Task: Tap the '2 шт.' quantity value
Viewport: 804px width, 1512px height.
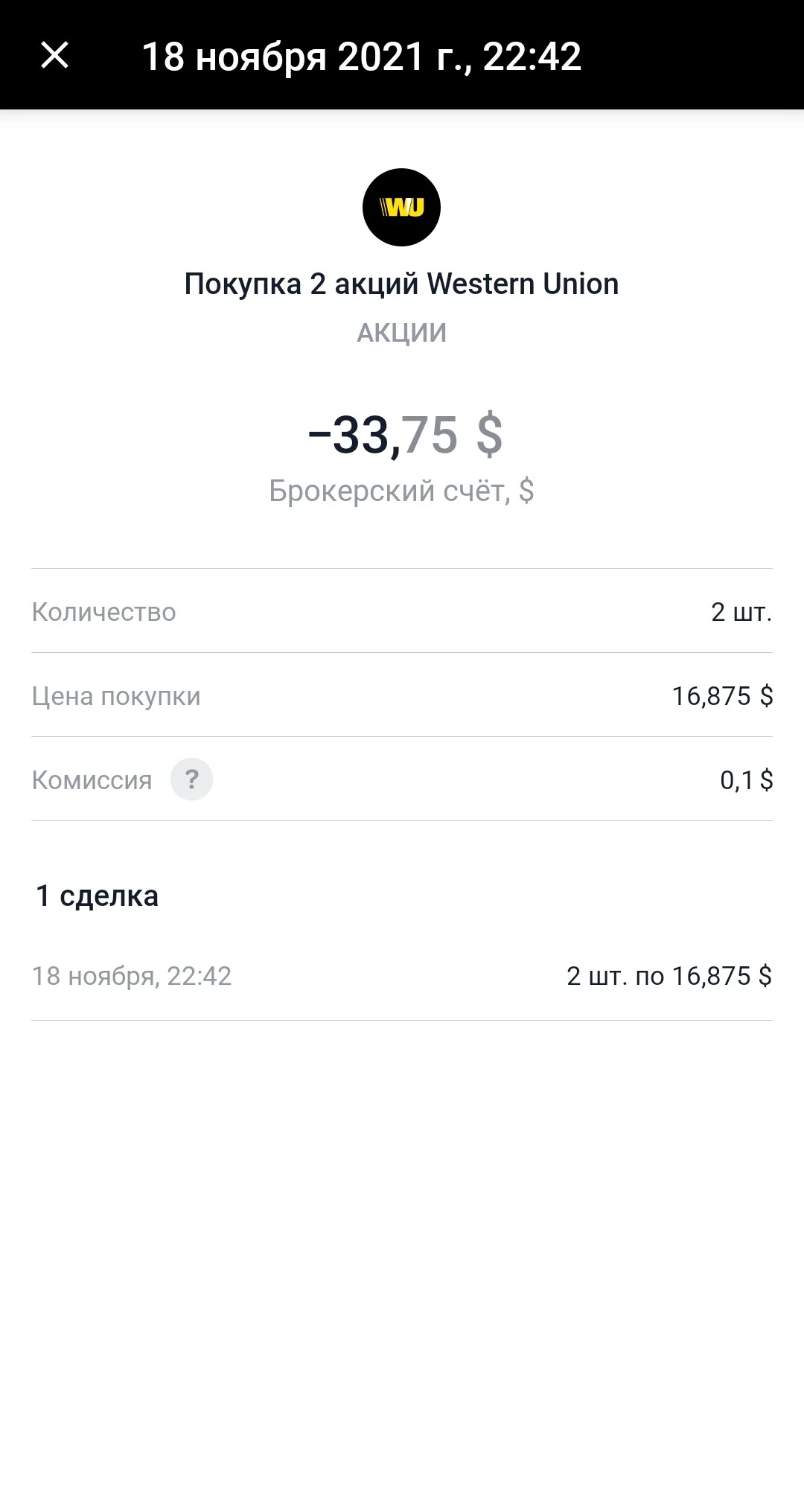Action: click(741, 612)
